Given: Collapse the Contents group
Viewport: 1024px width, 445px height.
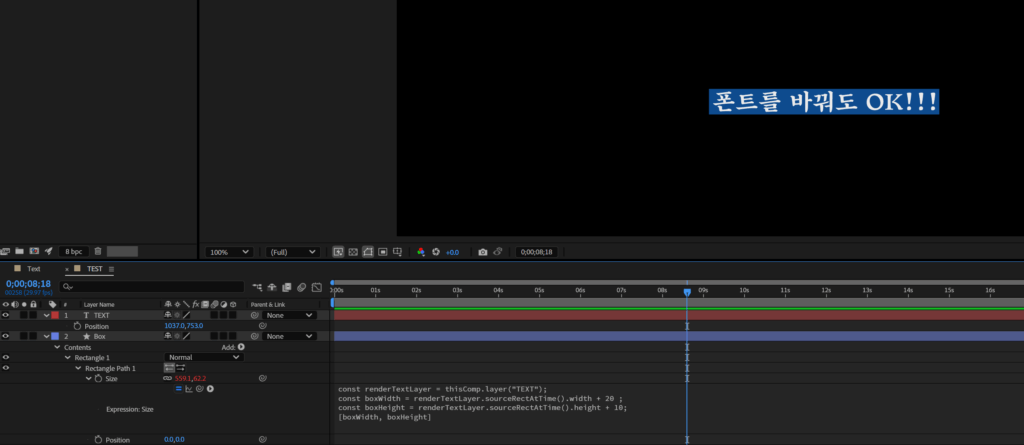Looking at the screenshot, I should pos(57,347).
